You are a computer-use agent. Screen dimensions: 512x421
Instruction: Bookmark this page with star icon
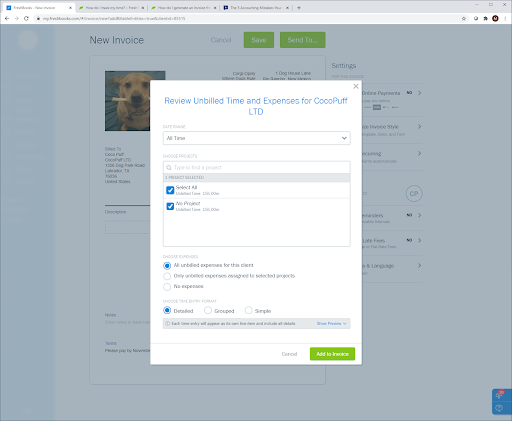click(464, 18)
